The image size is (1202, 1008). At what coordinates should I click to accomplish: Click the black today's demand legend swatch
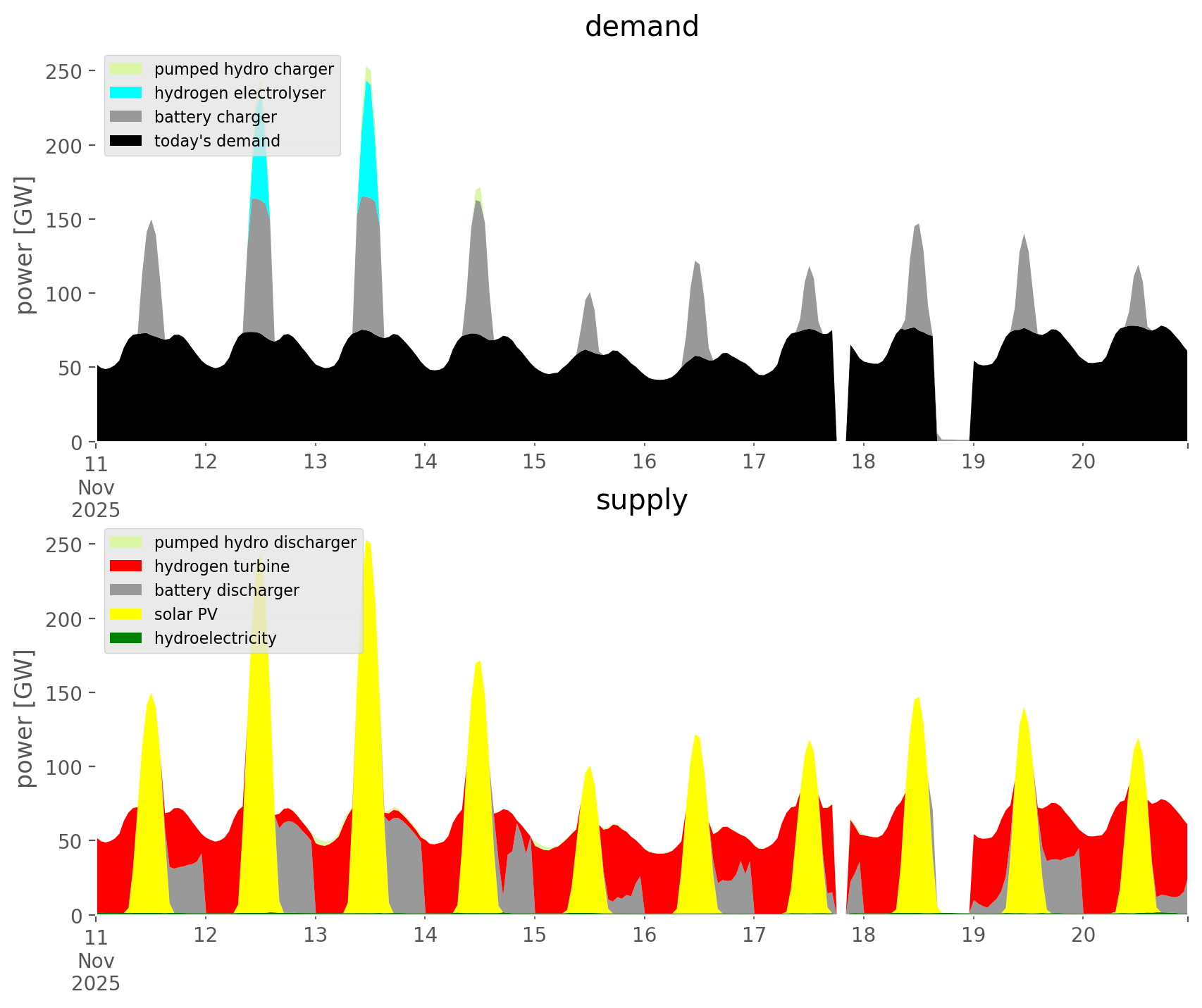pyautogui.click(x=126, y=141)
